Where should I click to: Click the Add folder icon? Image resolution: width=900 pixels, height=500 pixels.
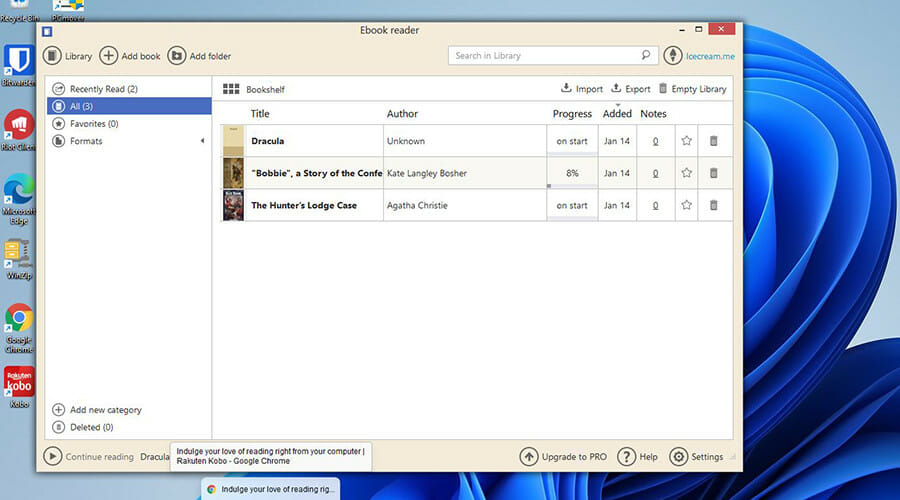(x=177, y=56)
